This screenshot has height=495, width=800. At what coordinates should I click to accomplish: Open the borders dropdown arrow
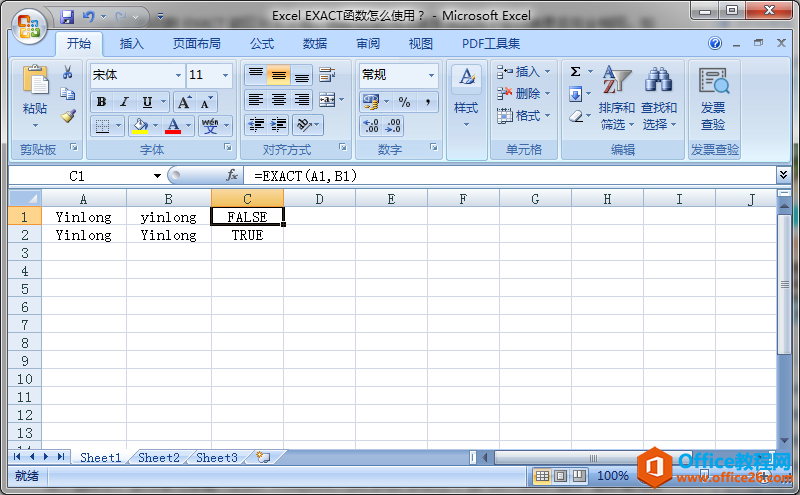click(118, 125)
